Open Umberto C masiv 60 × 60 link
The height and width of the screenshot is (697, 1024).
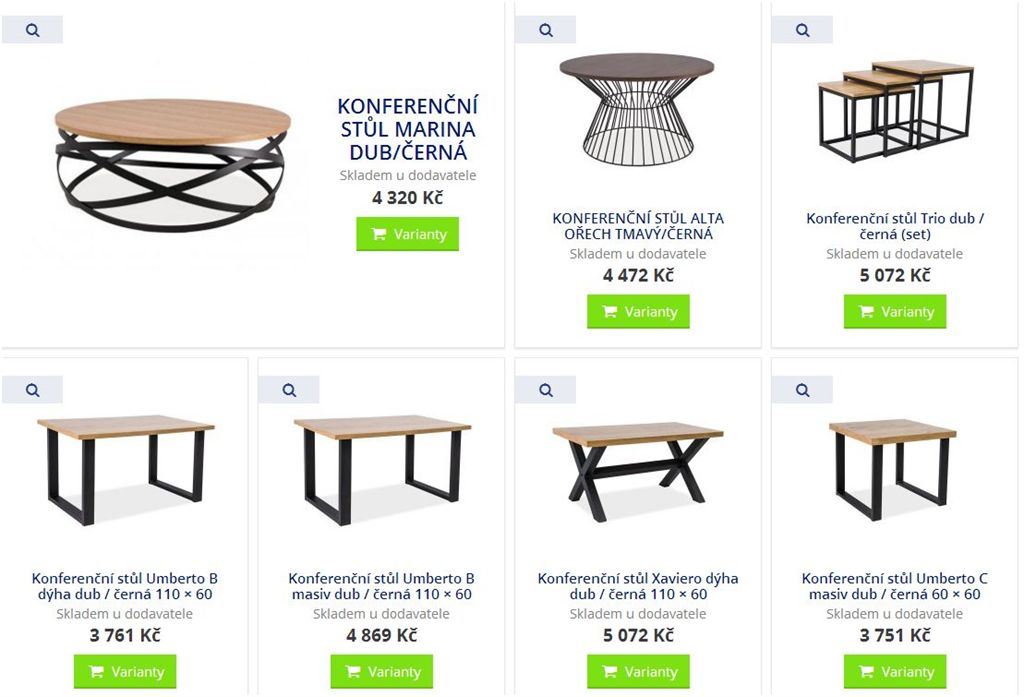tap(895, 586)
